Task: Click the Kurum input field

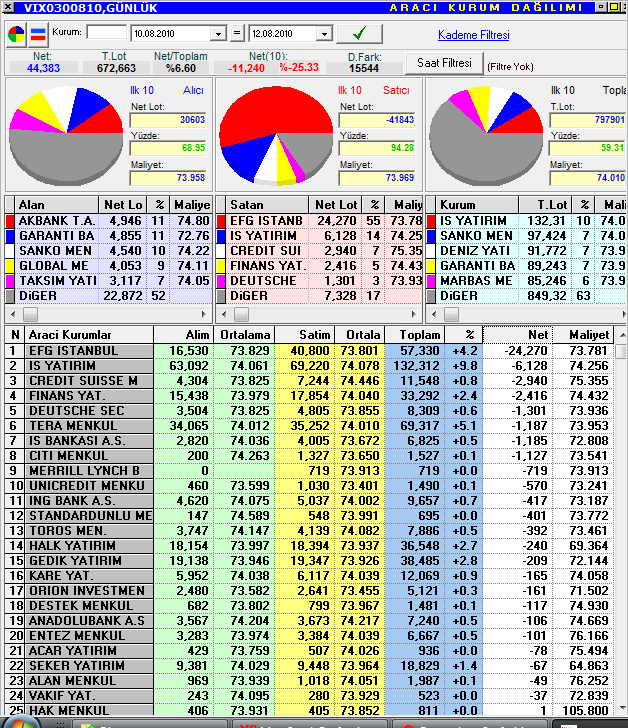Action: coord(107,32)
